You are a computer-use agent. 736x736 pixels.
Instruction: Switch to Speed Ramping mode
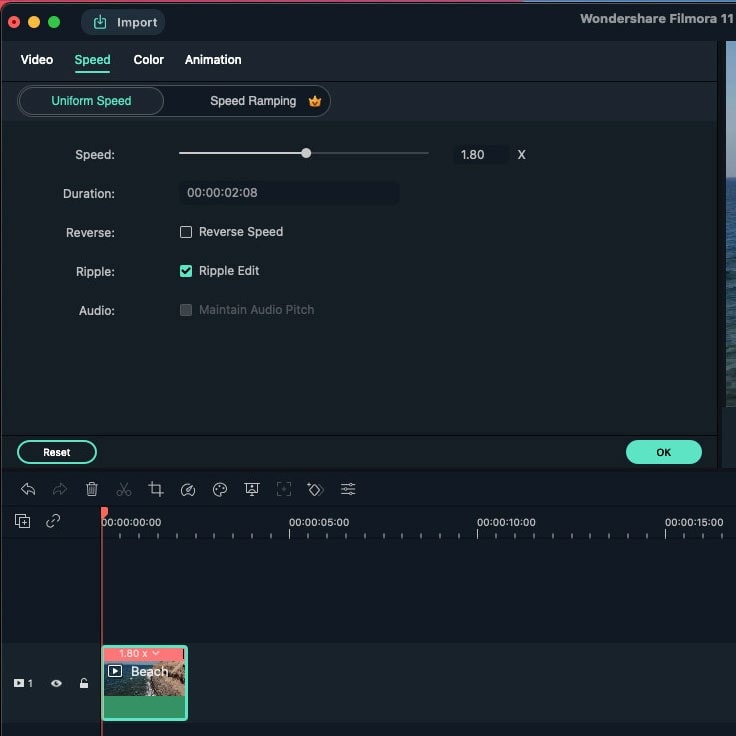pyautogui.click(x=253, y=101)
